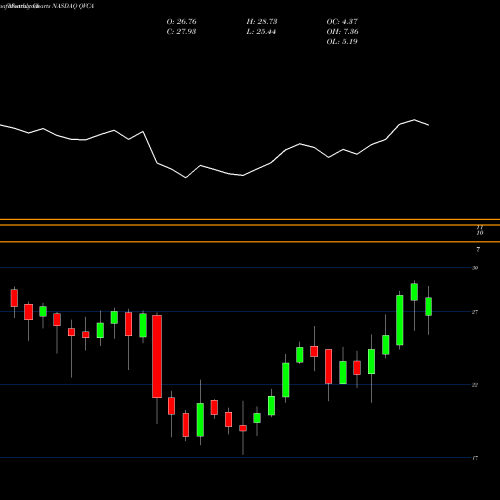Click the 22 price axis label

click(x=475, y=385)
